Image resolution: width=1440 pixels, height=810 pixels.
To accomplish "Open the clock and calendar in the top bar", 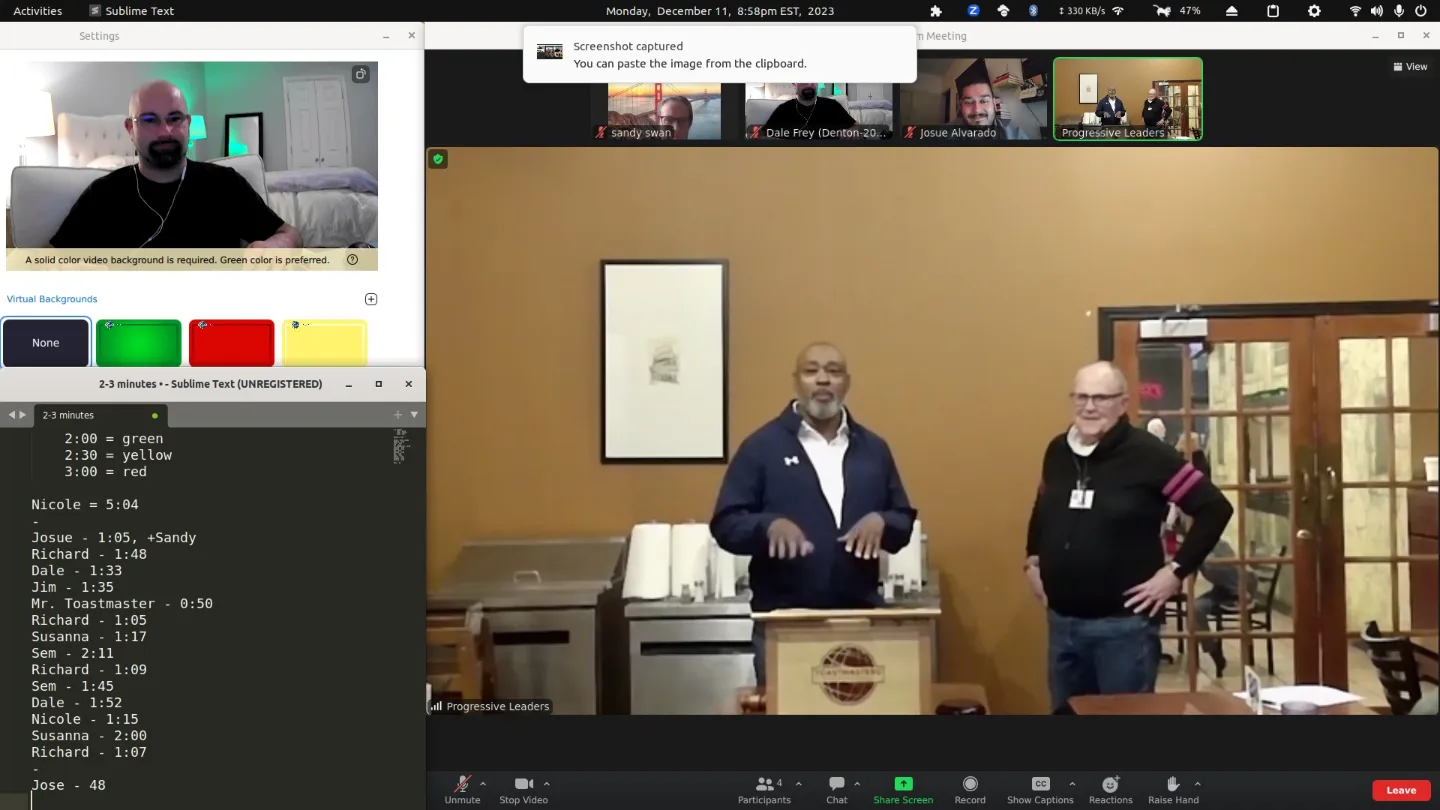I will [x=719, y=11].
